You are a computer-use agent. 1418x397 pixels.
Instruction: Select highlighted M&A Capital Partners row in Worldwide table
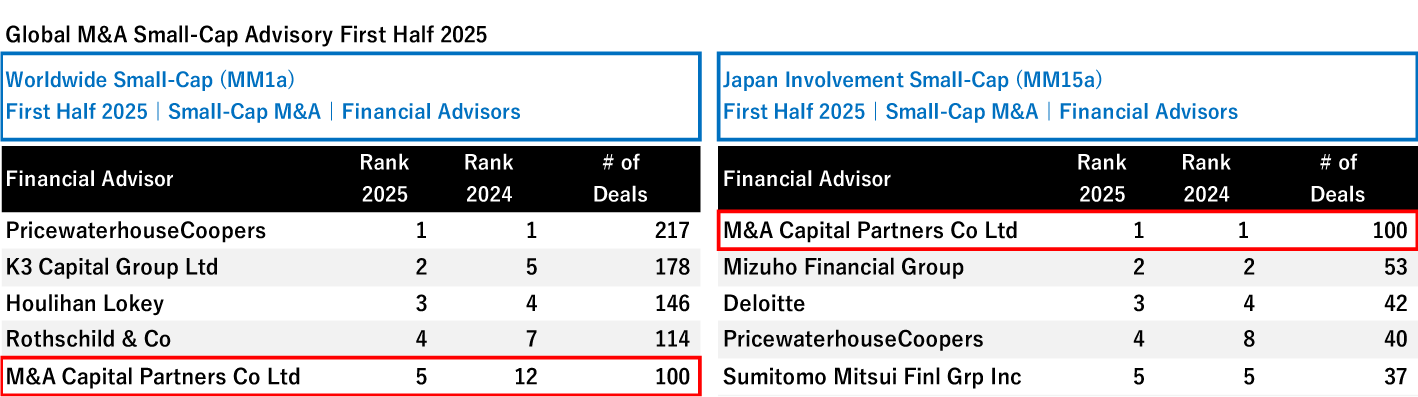point(350,376)
